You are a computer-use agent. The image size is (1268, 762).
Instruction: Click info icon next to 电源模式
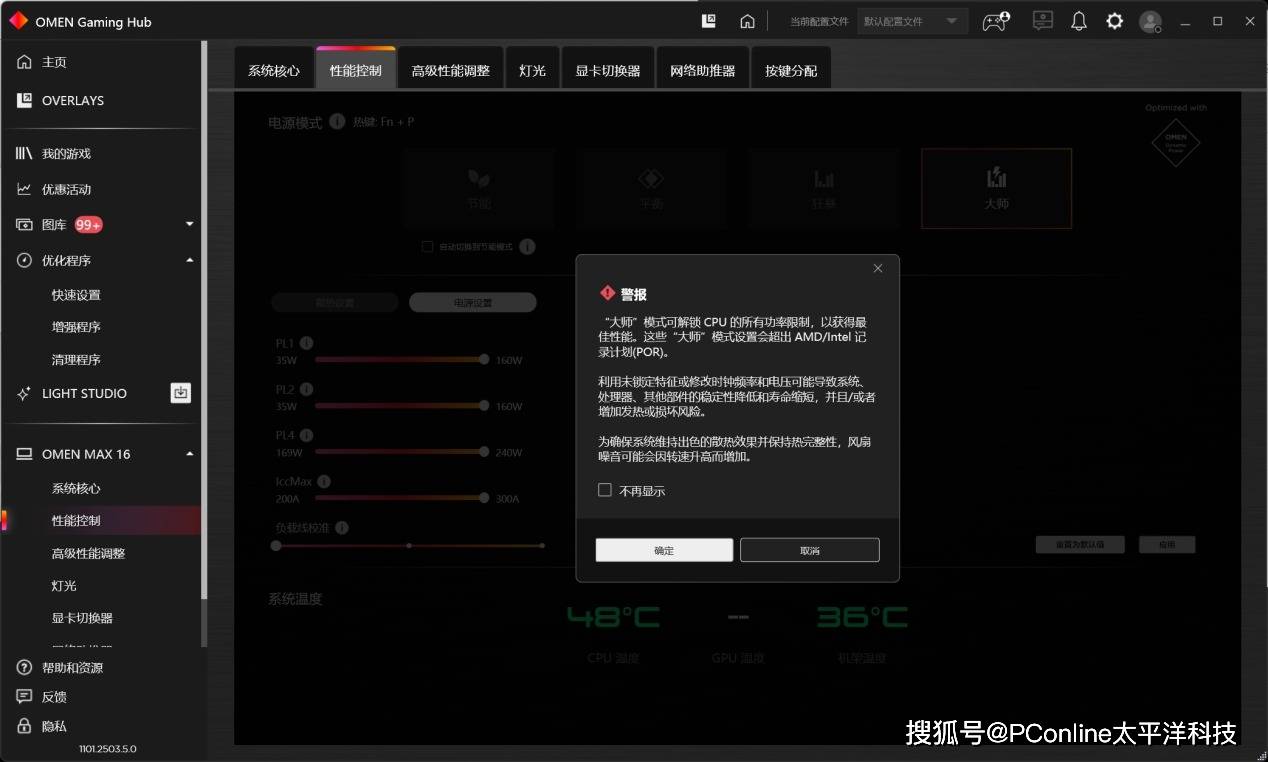click(337, 121)
